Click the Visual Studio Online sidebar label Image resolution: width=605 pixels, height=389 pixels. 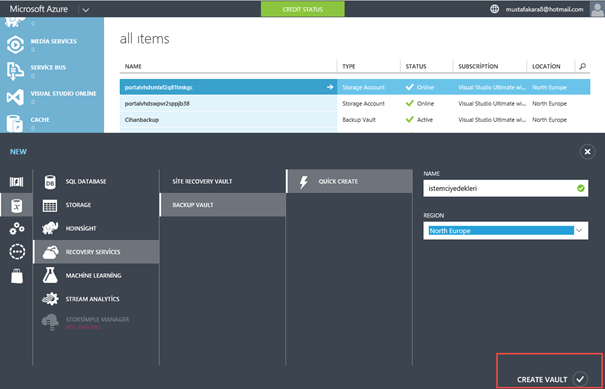point(64,93)
